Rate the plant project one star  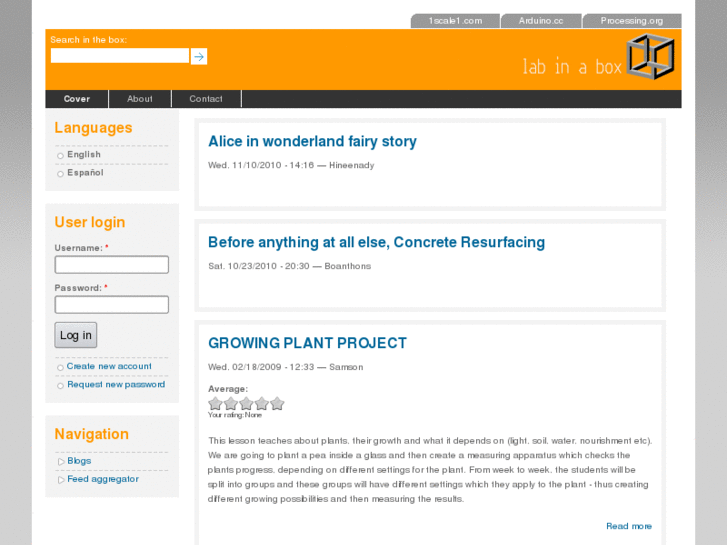(215, 404)
